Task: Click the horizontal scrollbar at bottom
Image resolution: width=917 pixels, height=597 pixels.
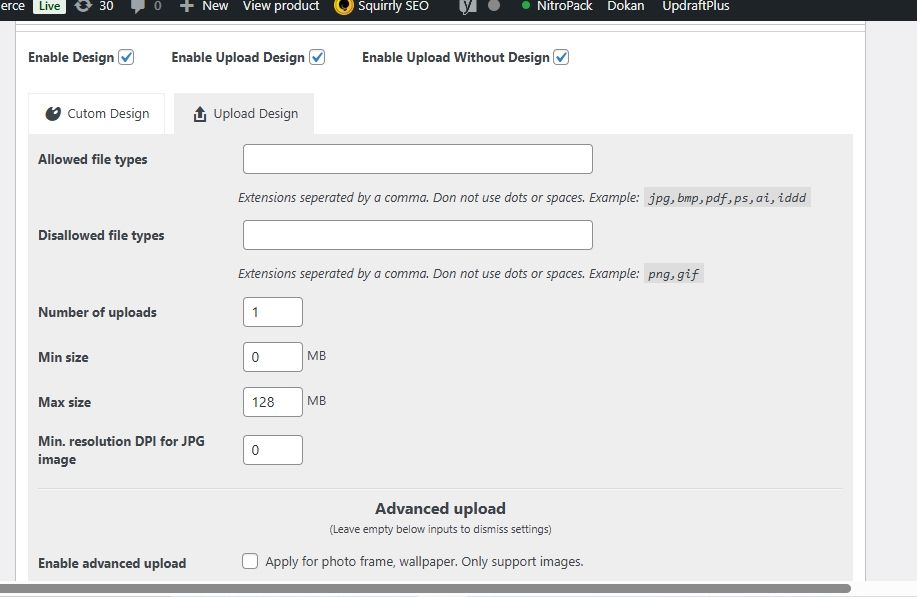Action: coord(425,589)
